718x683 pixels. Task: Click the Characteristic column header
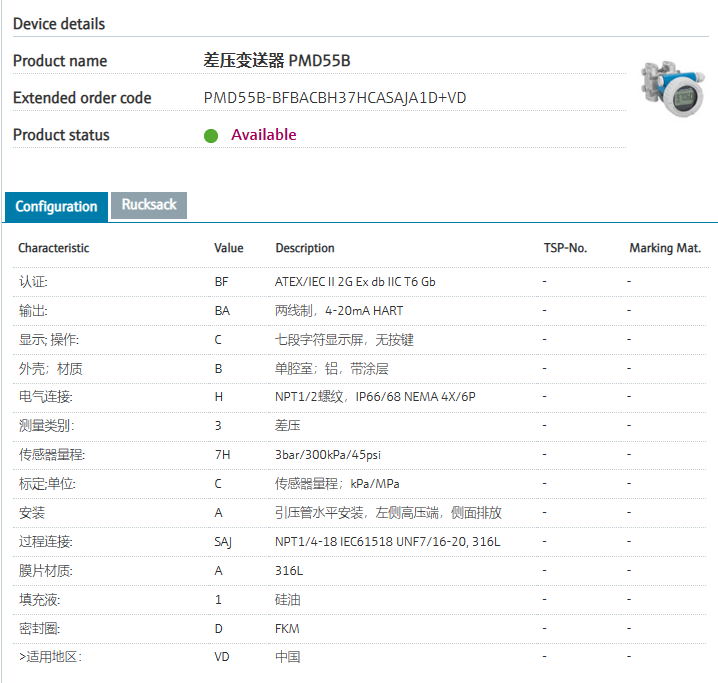point(53,248)
